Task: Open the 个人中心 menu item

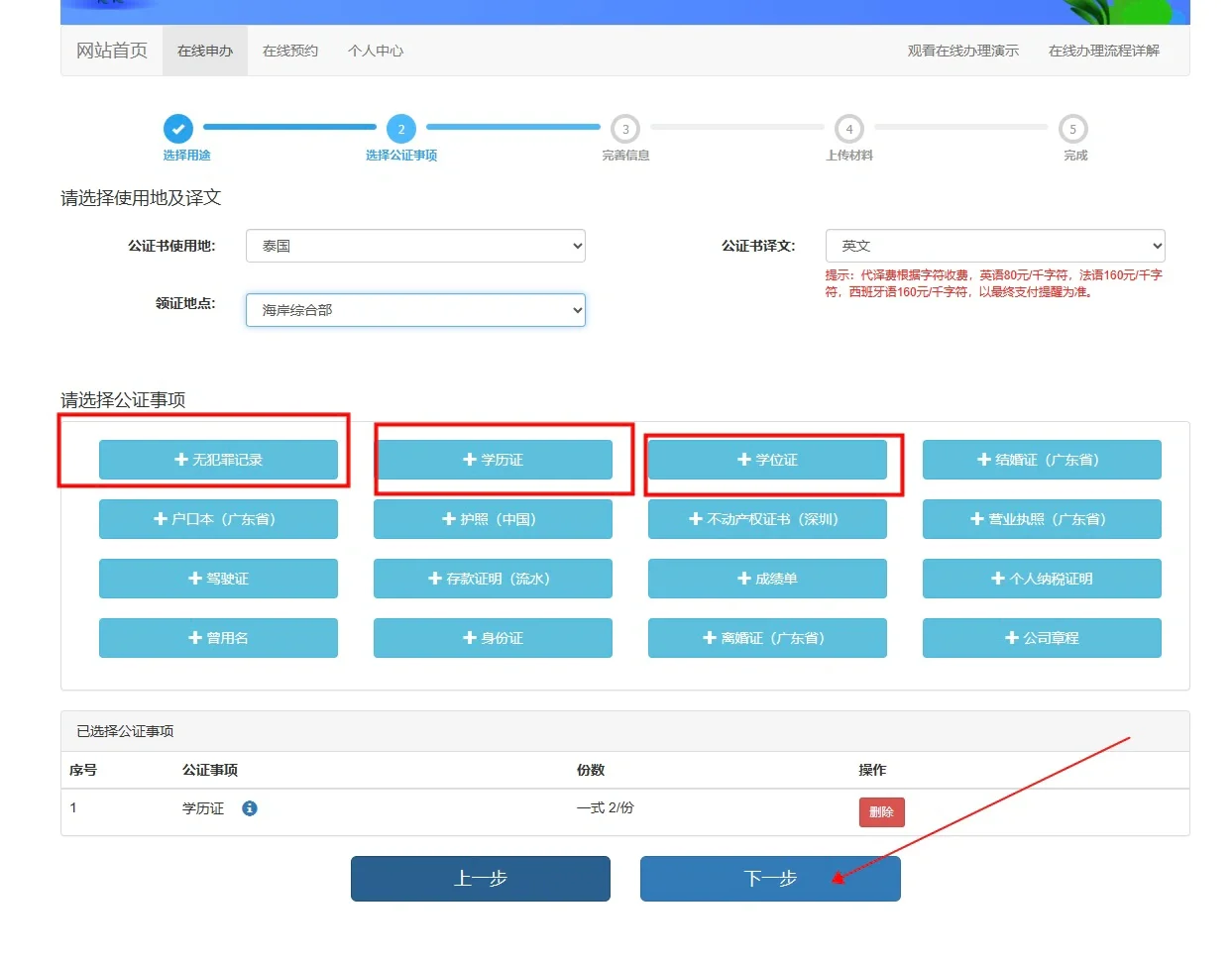Action: coord(376,51)
